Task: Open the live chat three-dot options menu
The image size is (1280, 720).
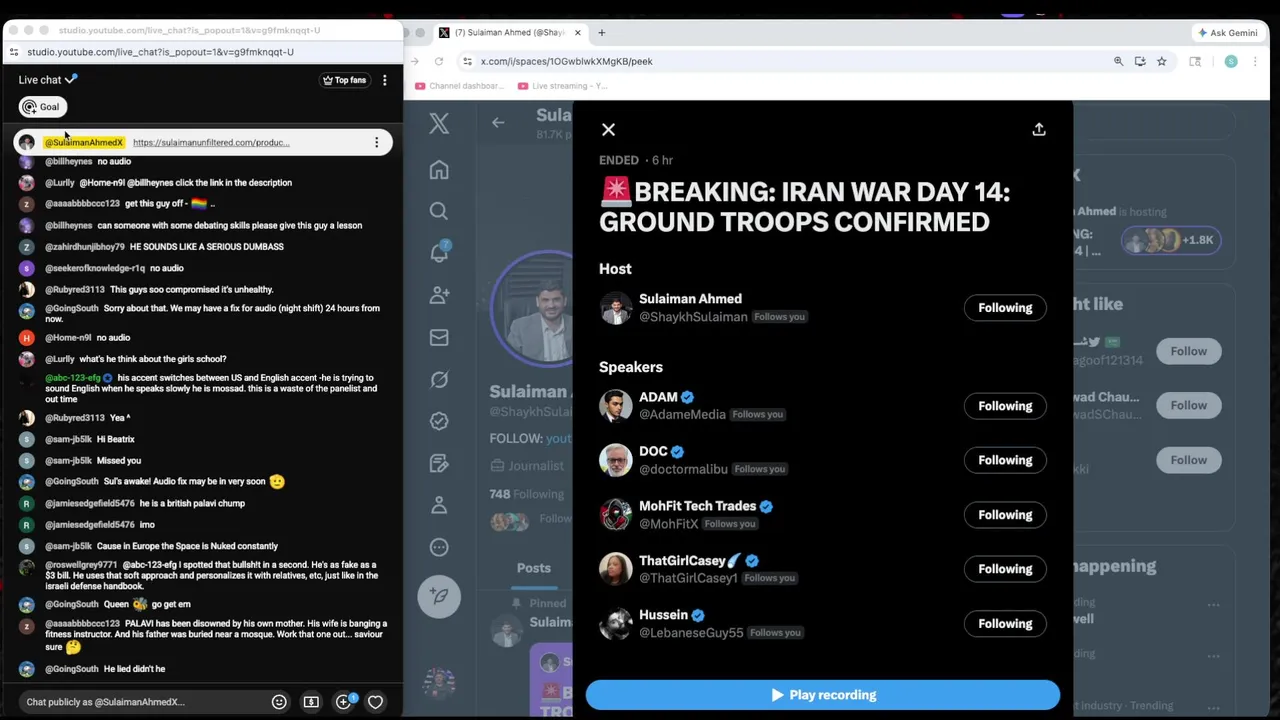Action: click(384, 80)
